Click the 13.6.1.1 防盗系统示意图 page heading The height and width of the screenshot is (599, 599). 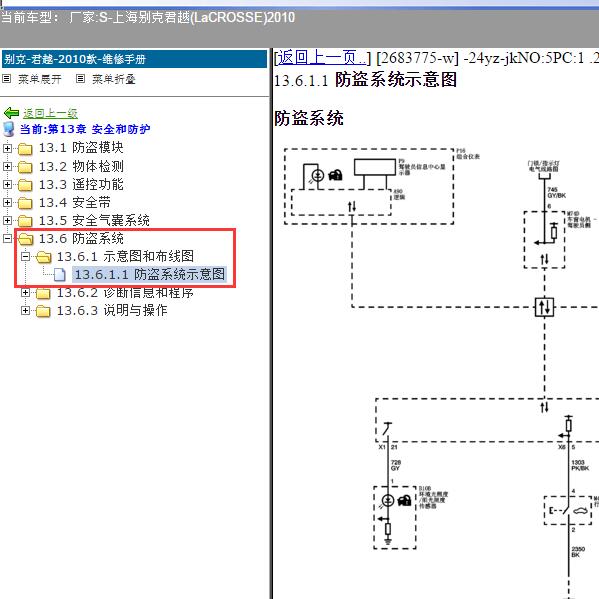pos(366,80)
